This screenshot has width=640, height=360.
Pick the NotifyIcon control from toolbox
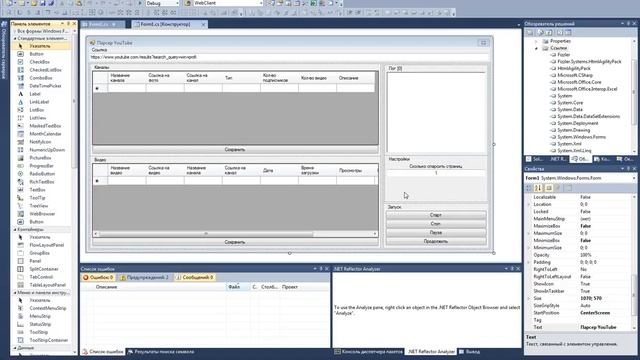click(40, 142)
